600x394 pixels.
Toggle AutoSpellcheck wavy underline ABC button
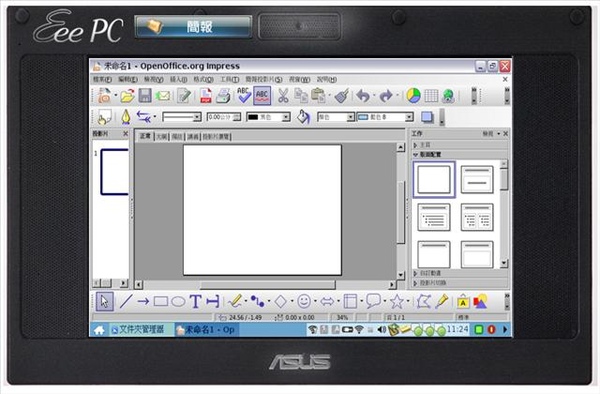[x=262, y=96]
